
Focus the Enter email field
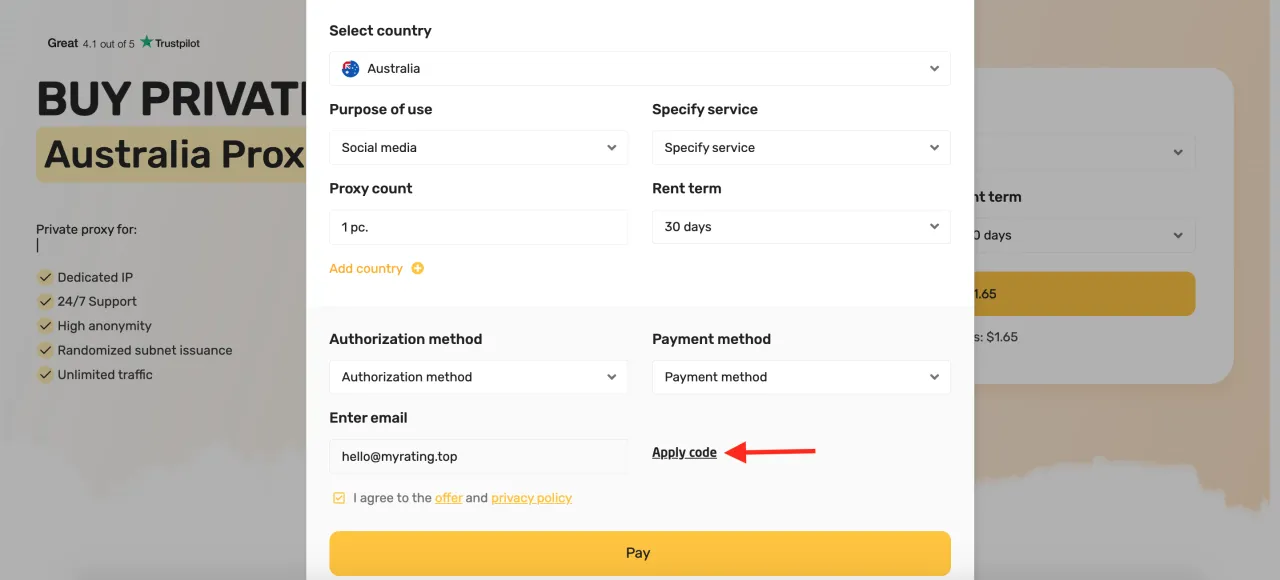(478, 456)
